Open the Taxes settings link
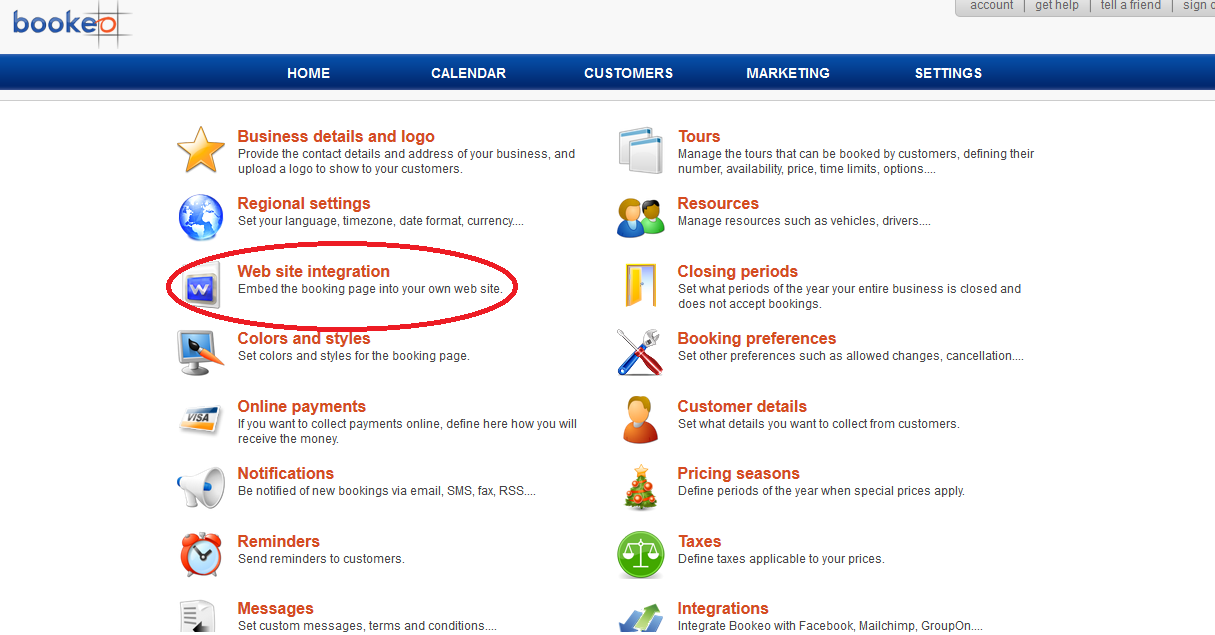This screenshot has width=1215, height=635. [699, 541]
